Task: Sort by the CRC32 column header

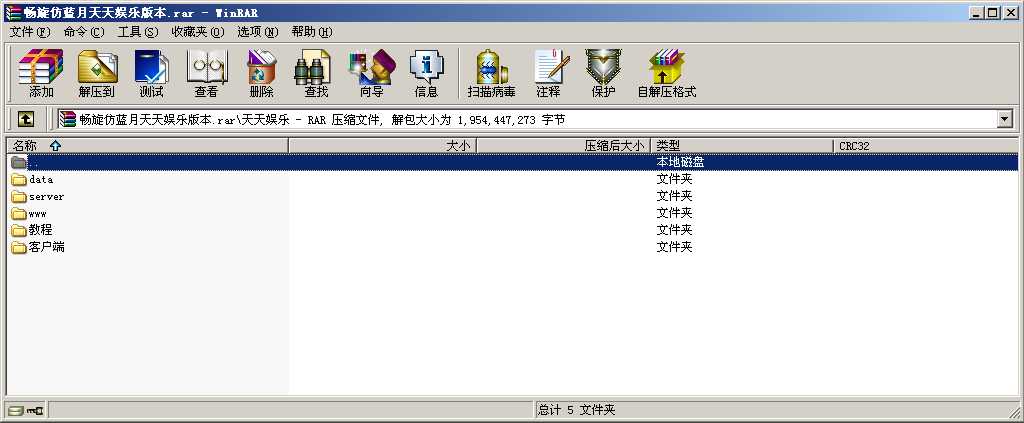Action: [925, 146]
